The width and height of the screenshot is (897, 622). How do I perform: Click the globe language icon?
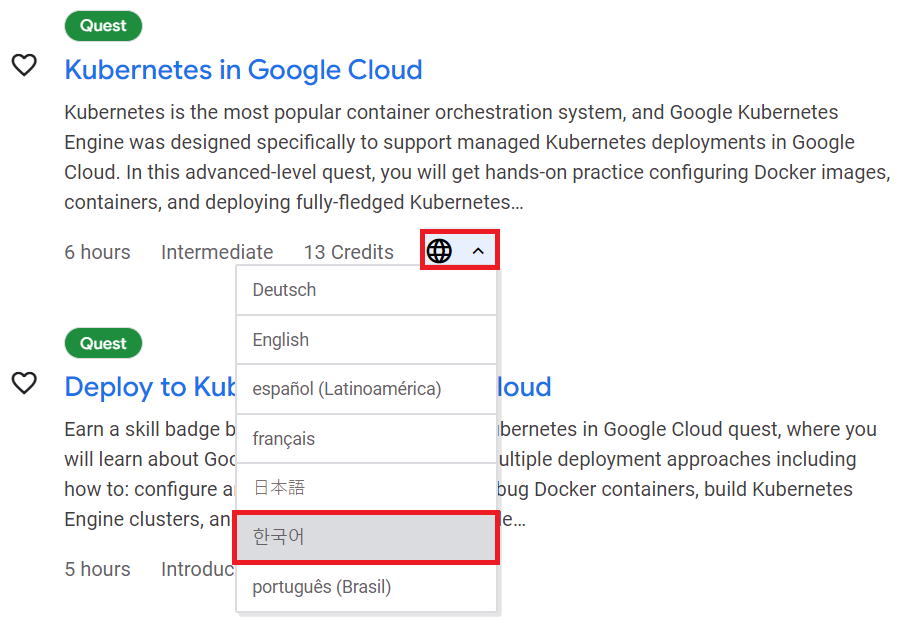point(439,251)
